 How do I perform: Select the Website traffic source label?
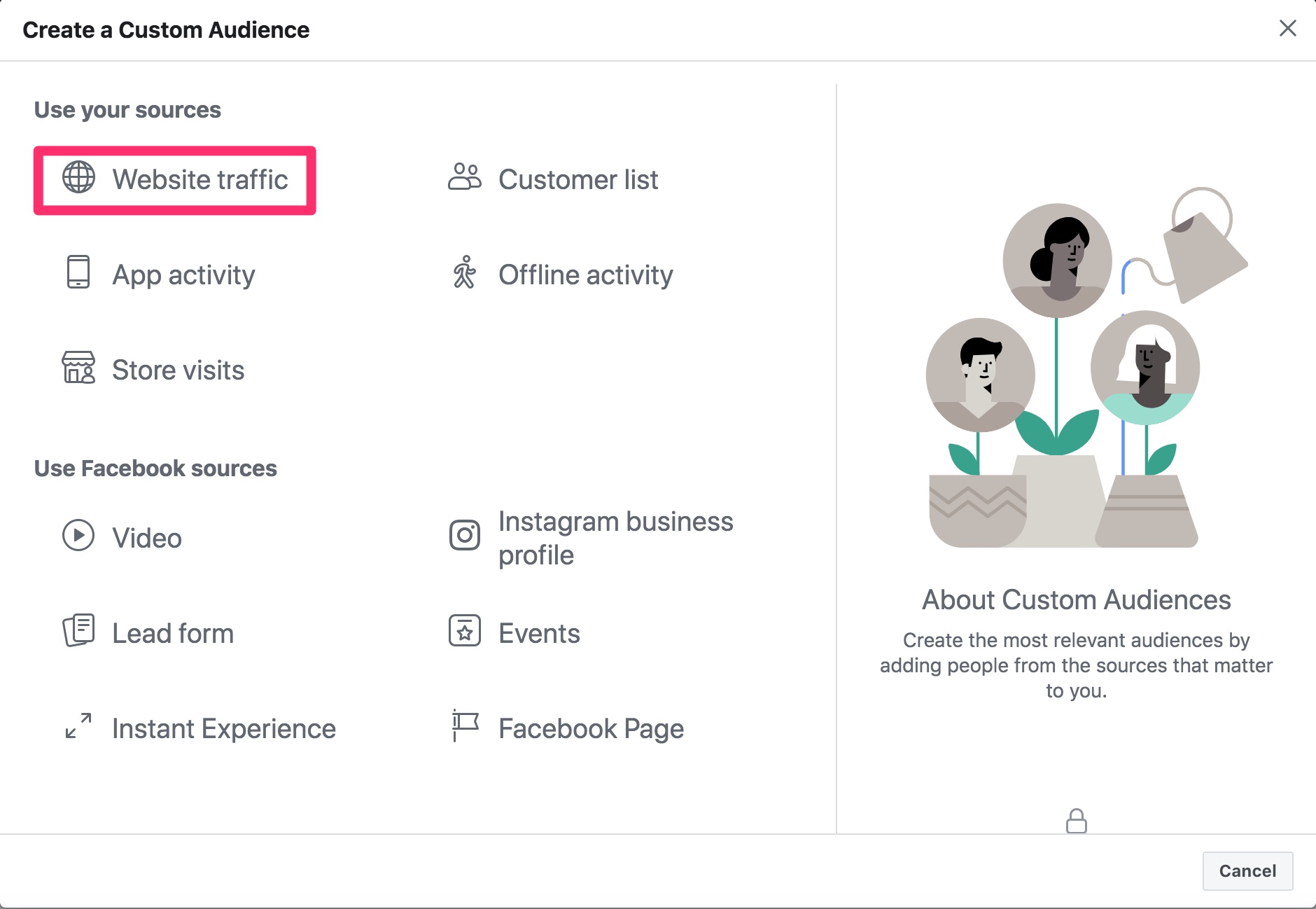[200, 179]
